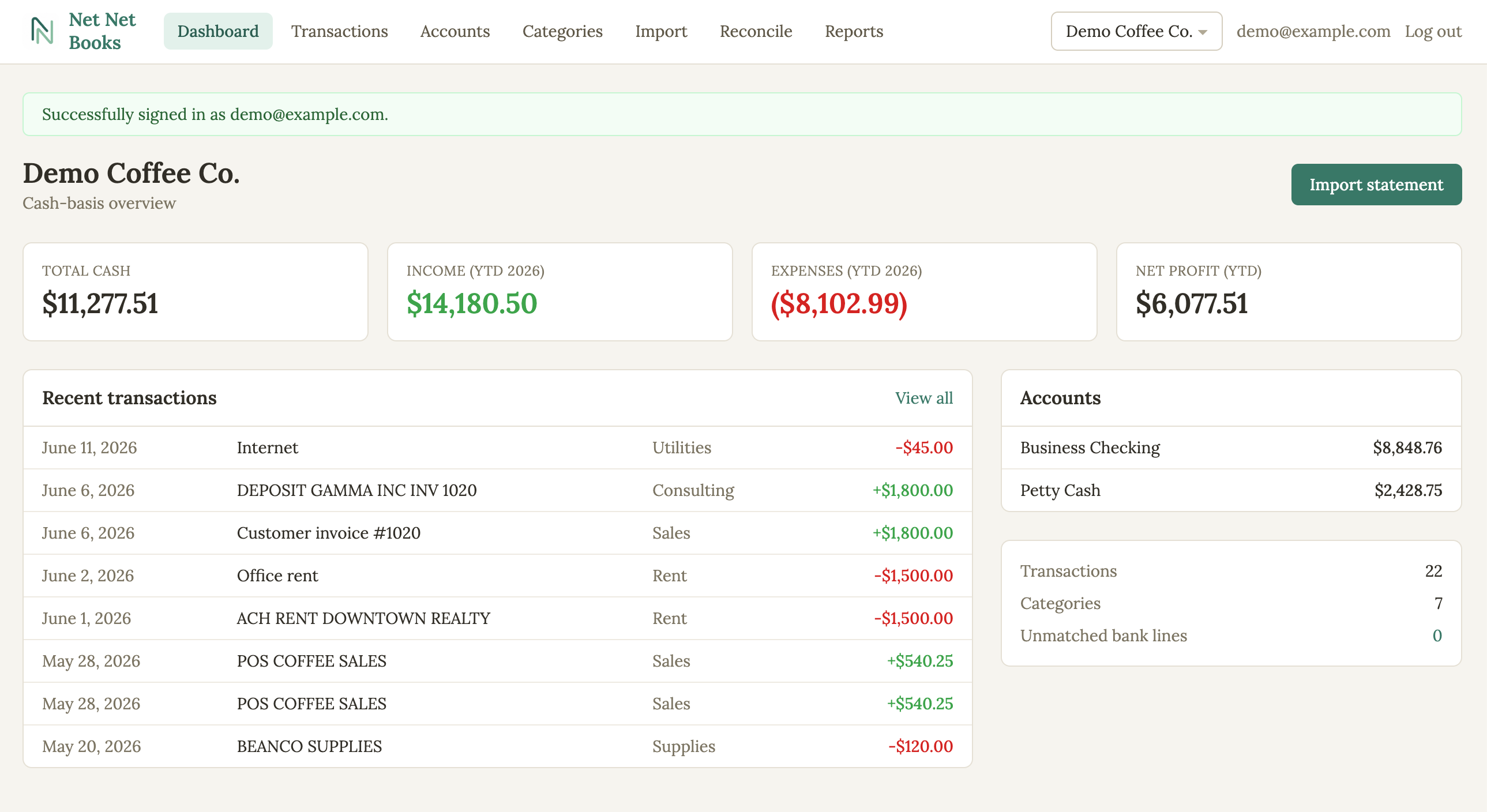1487x812 pixels.
Task: Click the May 20, 2026 date
Action: [x=91, y=747]
